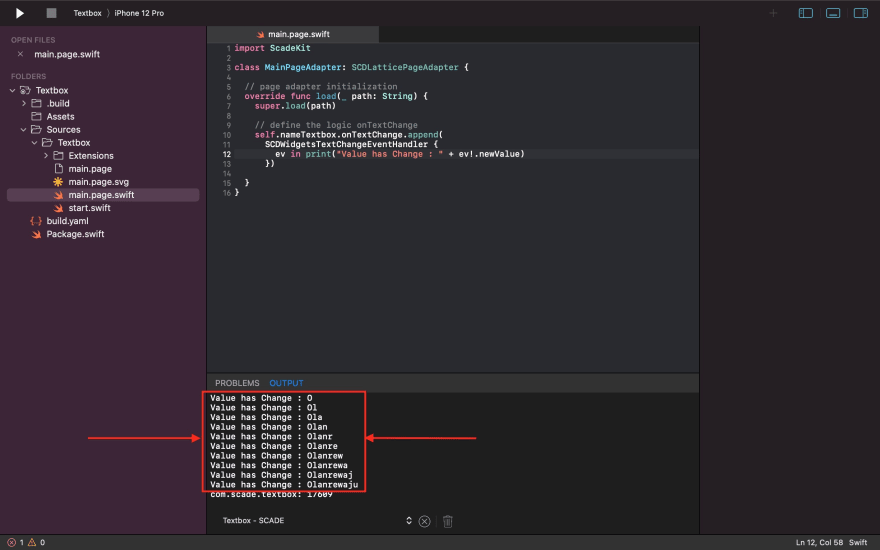Click the main.page file icon
The height and width of the screenshot is (550, 880).
(x=58, y=168)
